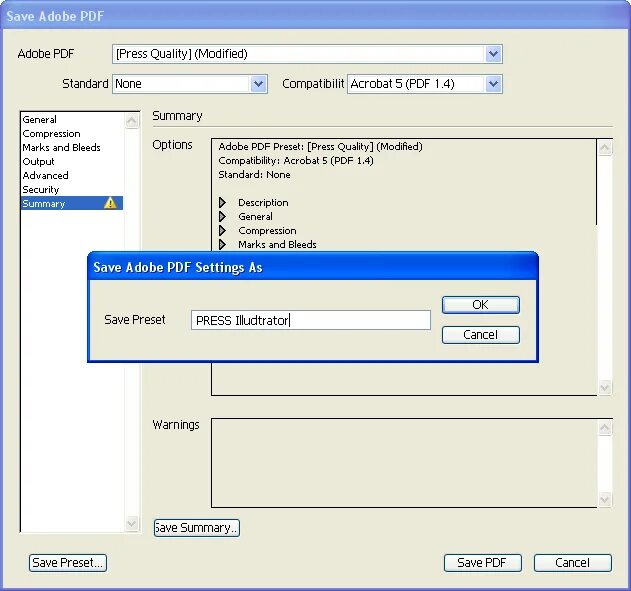This screenshot has width=631, height=591.
Task: Click the Save PDF button
Action: click(x=483, y=562)
